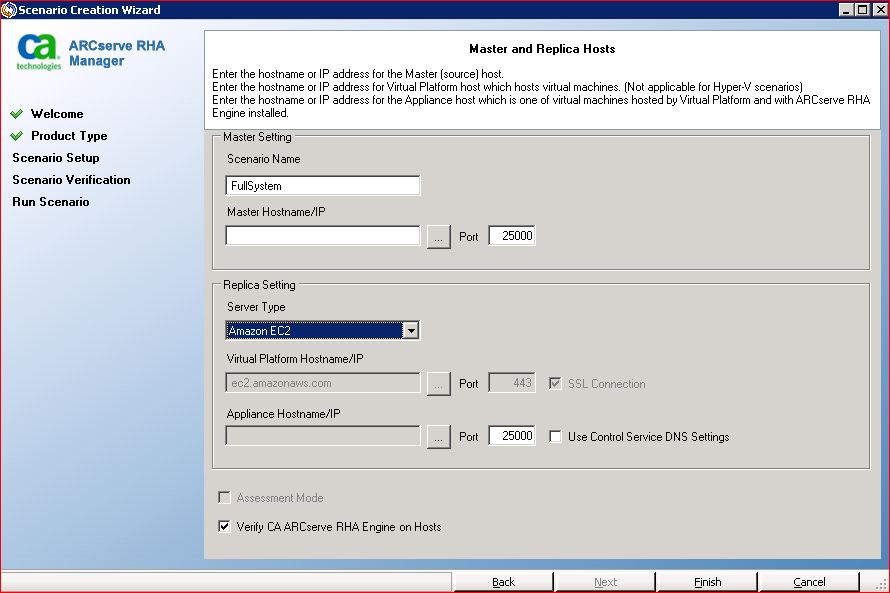Click the SSL Connection checkbox
Screen dimensions: 890x593
(555, 383)
